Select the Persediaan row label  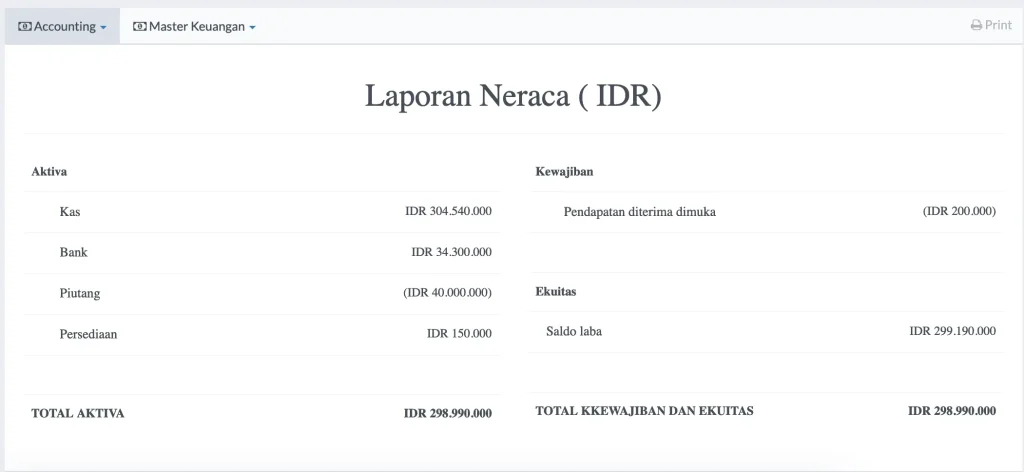click(88, 334)
